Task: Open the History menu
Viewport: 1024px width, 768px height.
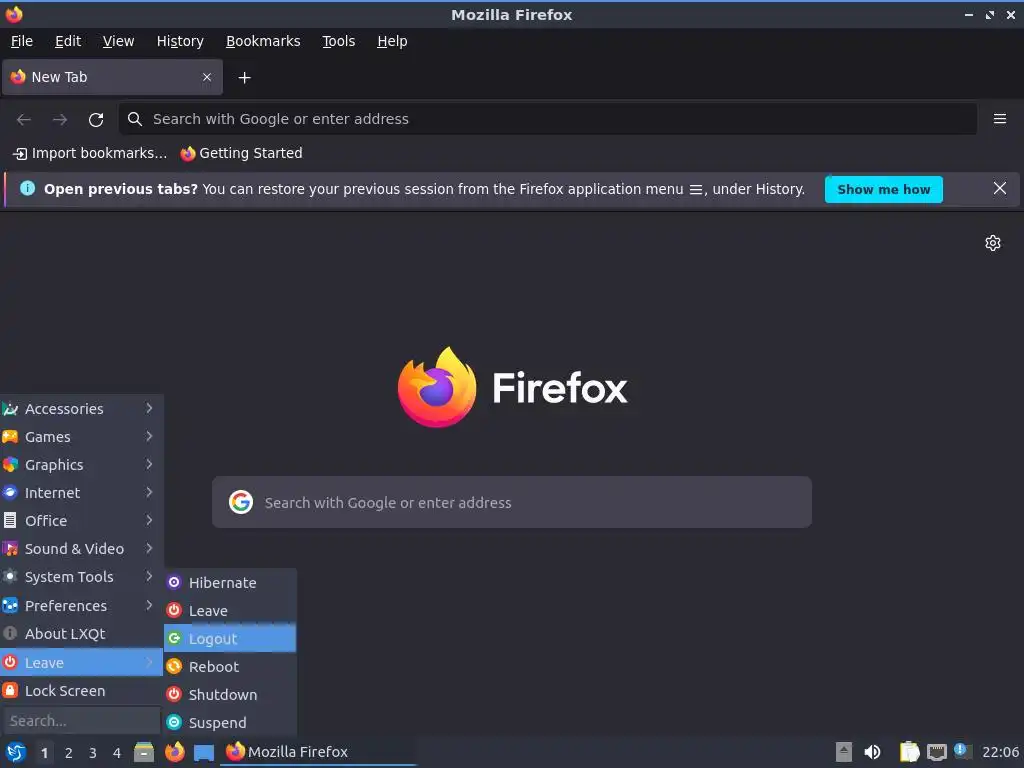Action: pyautogui.click(x=180, y=41)
